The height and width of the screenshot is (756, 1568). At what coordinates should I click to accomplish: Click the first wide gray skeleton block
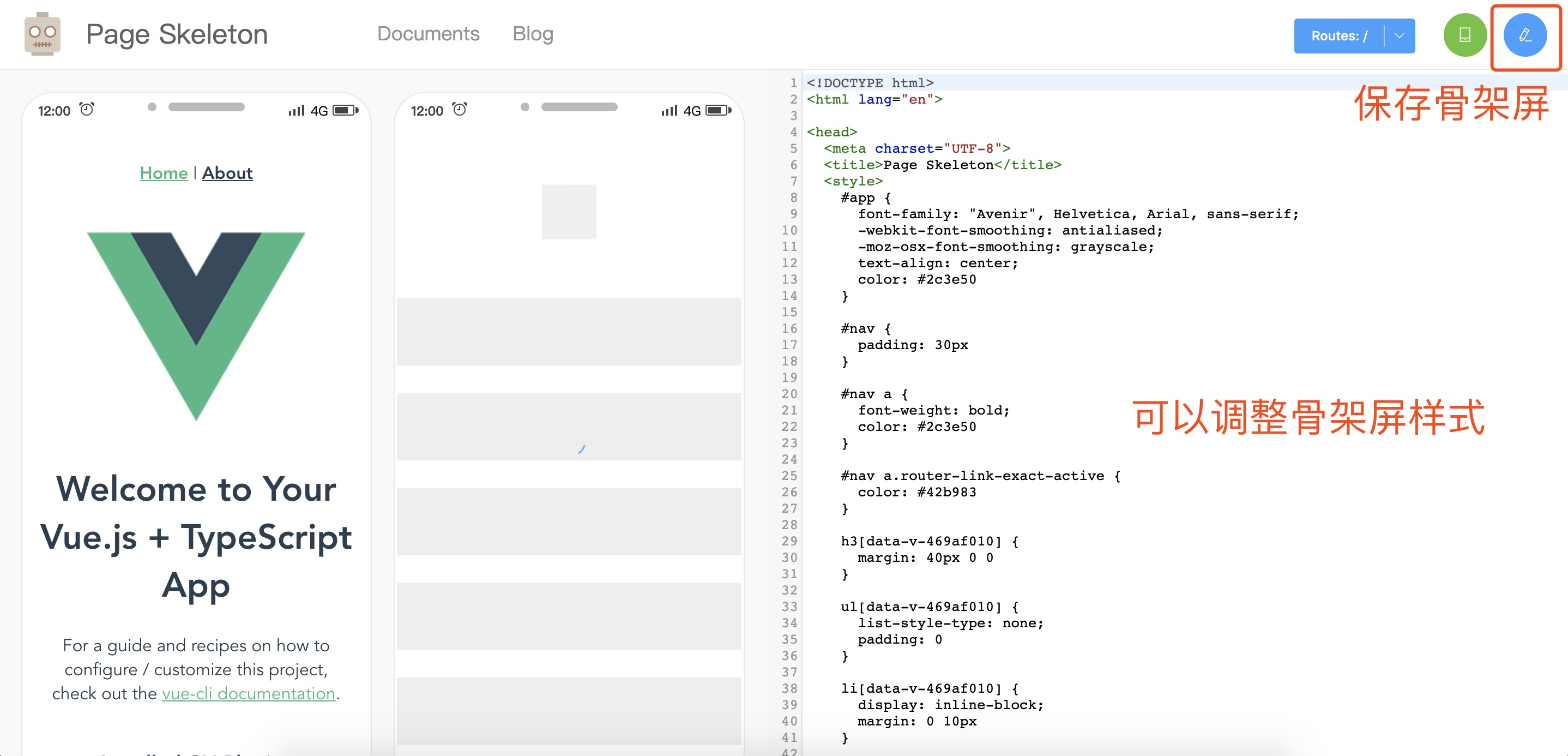pos(569,332)
